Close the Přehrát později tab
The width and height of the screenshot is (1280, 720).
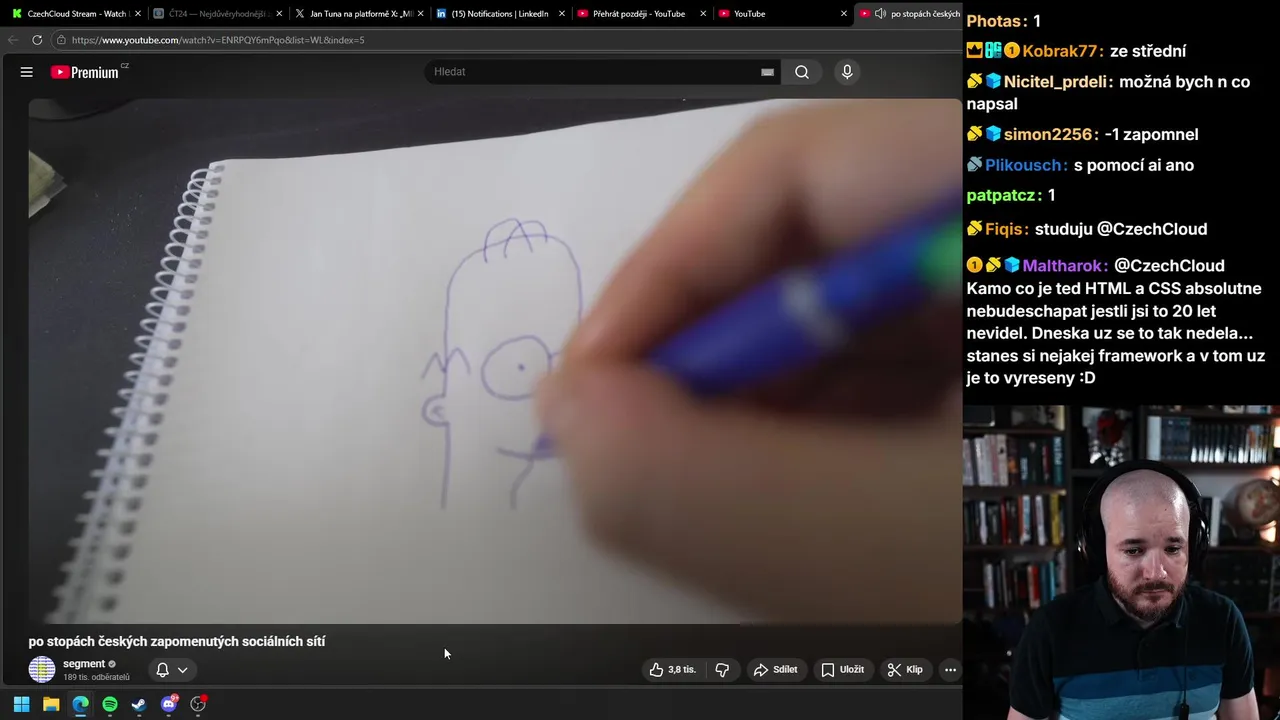pos(703,14)
